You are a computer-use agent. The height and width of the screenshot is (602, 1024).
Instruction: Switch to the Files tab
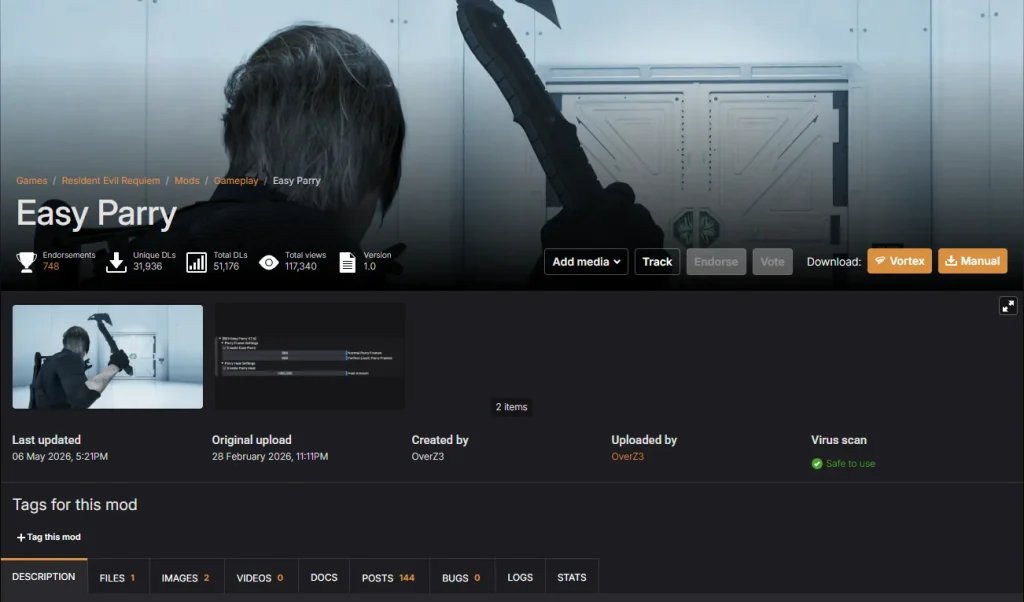coord(118,578)
